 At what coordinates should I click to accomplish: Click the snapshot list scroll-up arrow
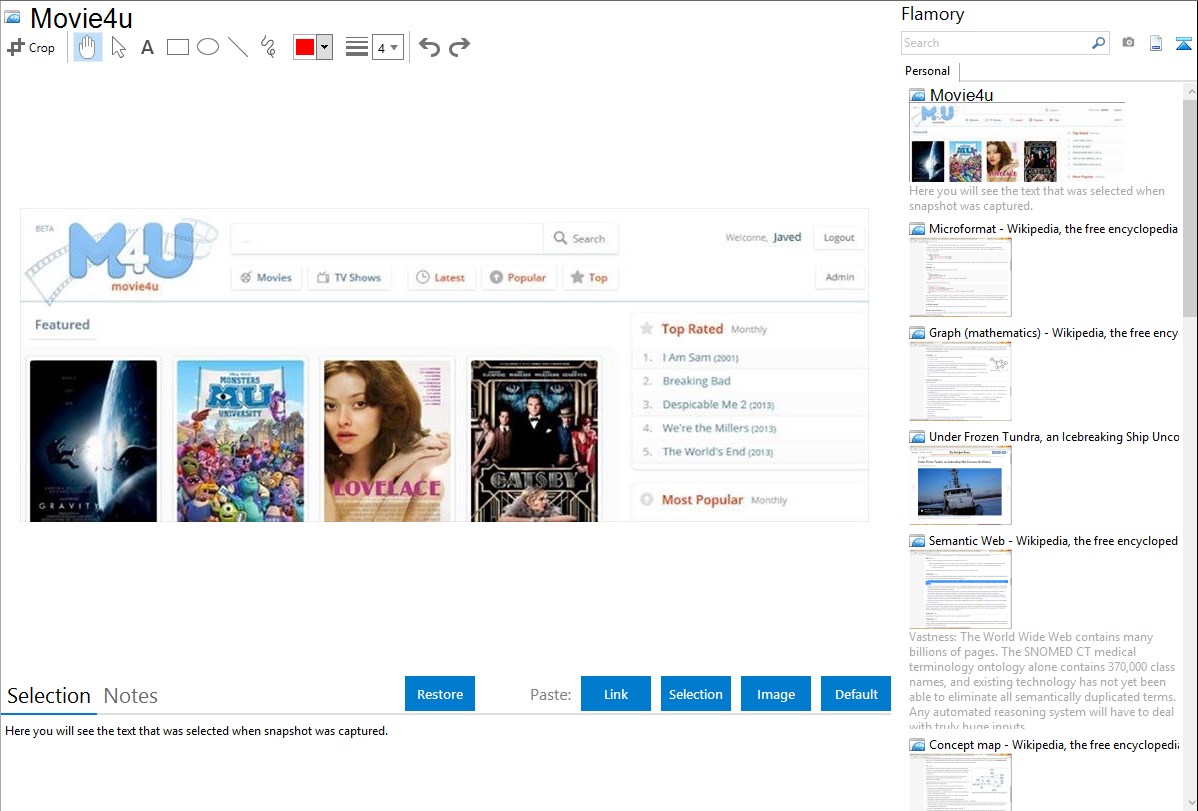pos(1190,92)
